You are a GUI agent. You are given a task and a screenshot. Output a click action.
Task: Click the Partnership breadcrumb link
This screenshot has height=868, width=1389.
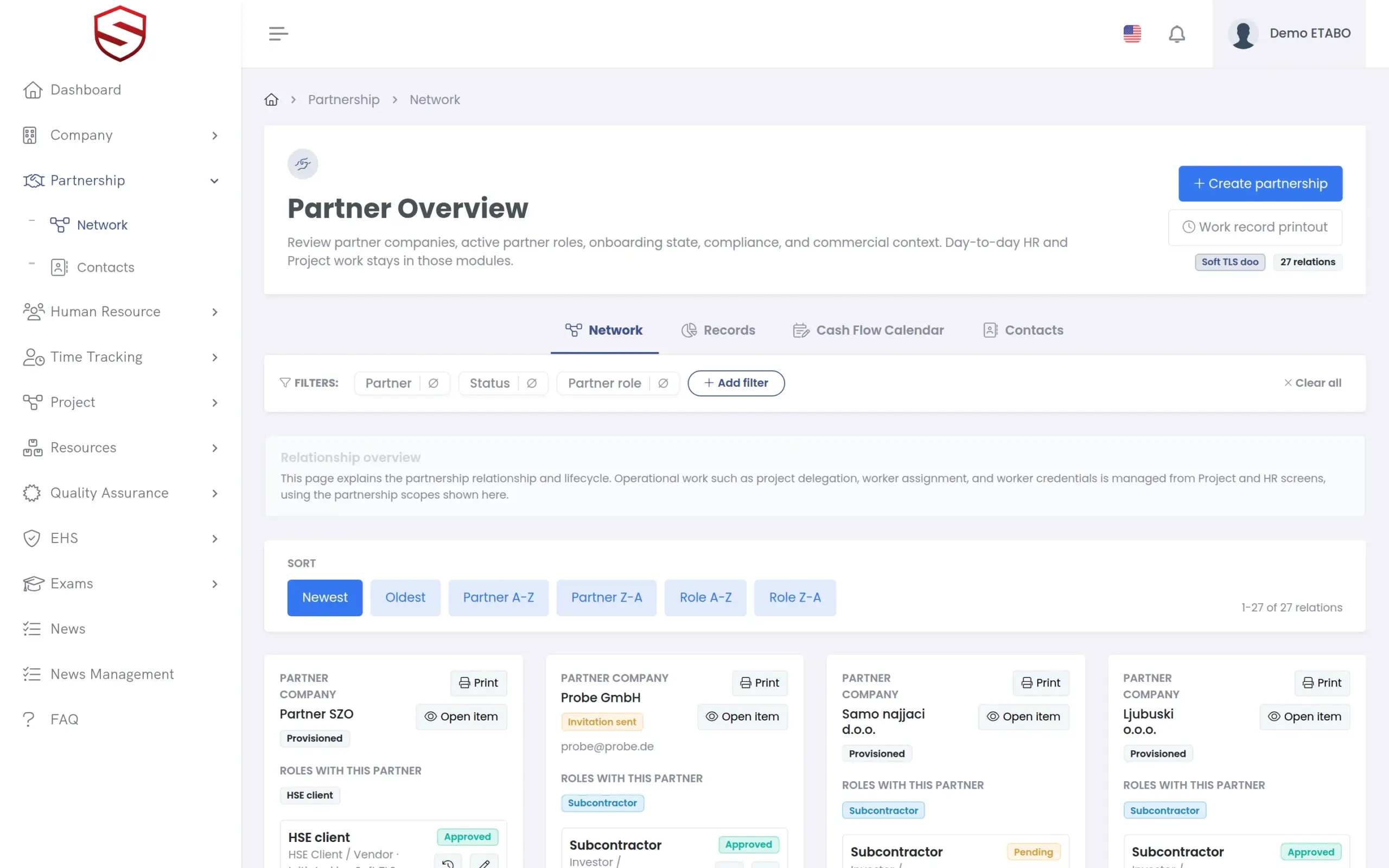coord(344,100)
